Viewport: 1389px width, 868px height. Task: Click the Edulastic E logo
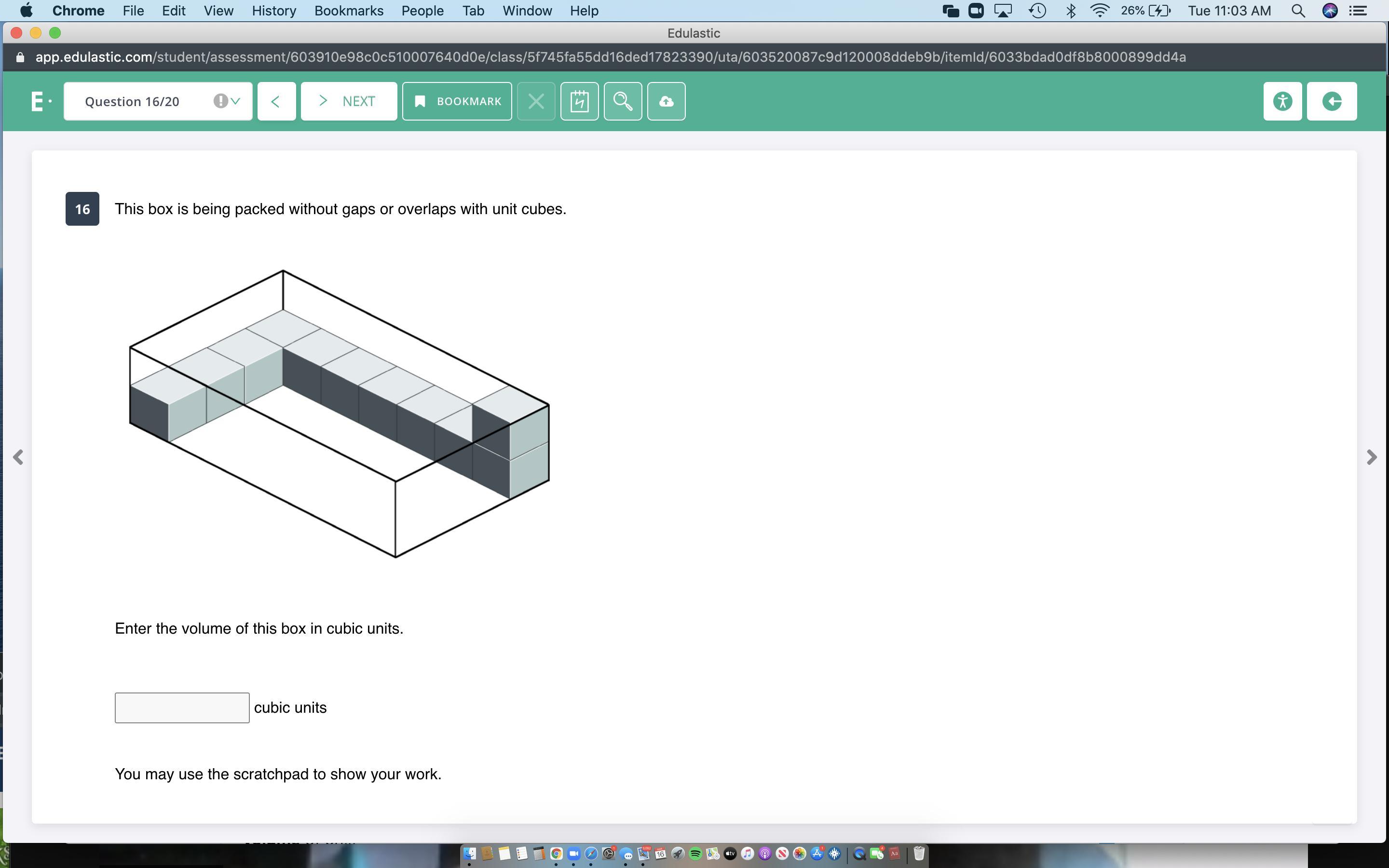(38, 101)
